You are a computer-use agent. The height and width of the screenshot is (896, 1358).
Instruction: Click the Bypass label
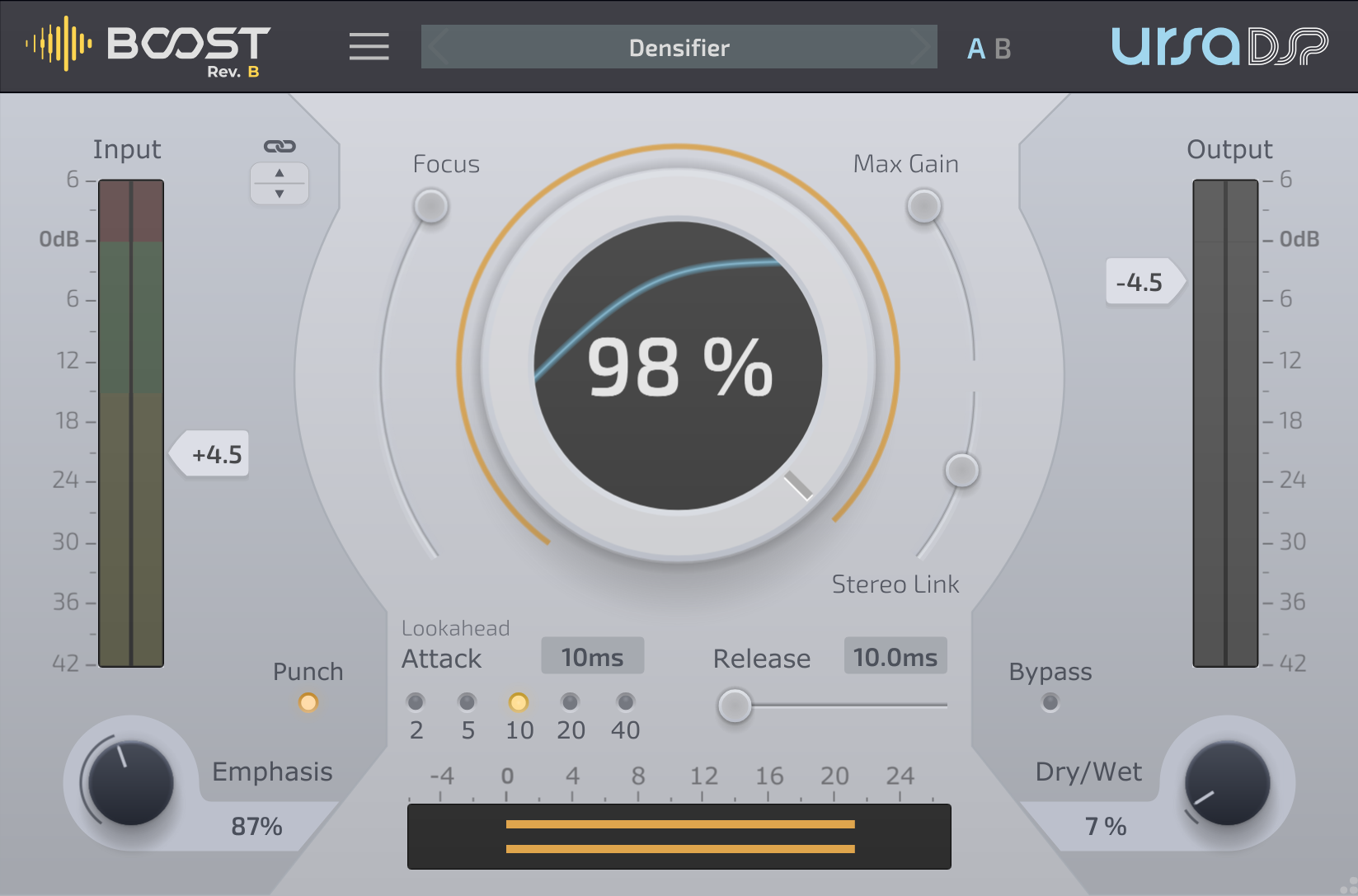[x=1050, y=673]
